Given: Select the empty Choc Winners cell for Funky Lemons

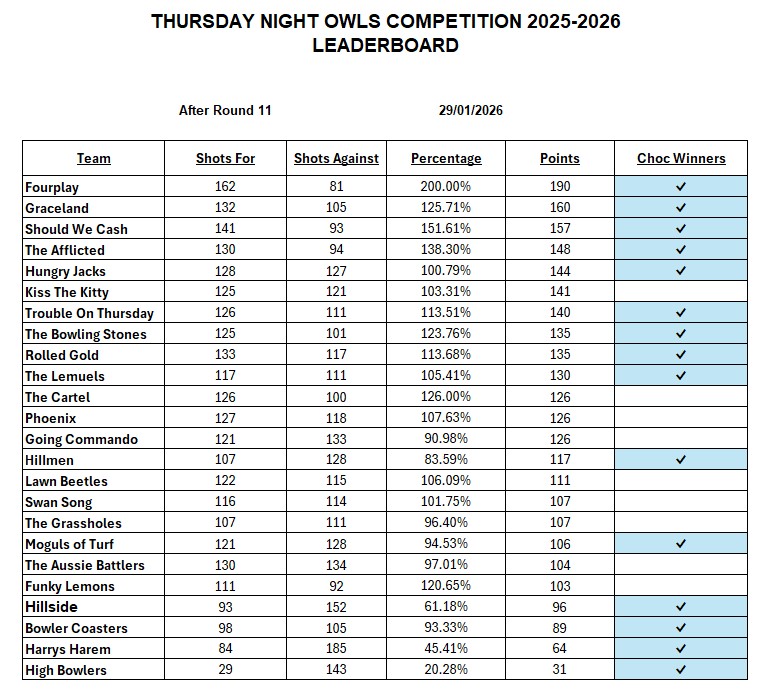Looking at the screenshot, I should click(x=681, y=586).
